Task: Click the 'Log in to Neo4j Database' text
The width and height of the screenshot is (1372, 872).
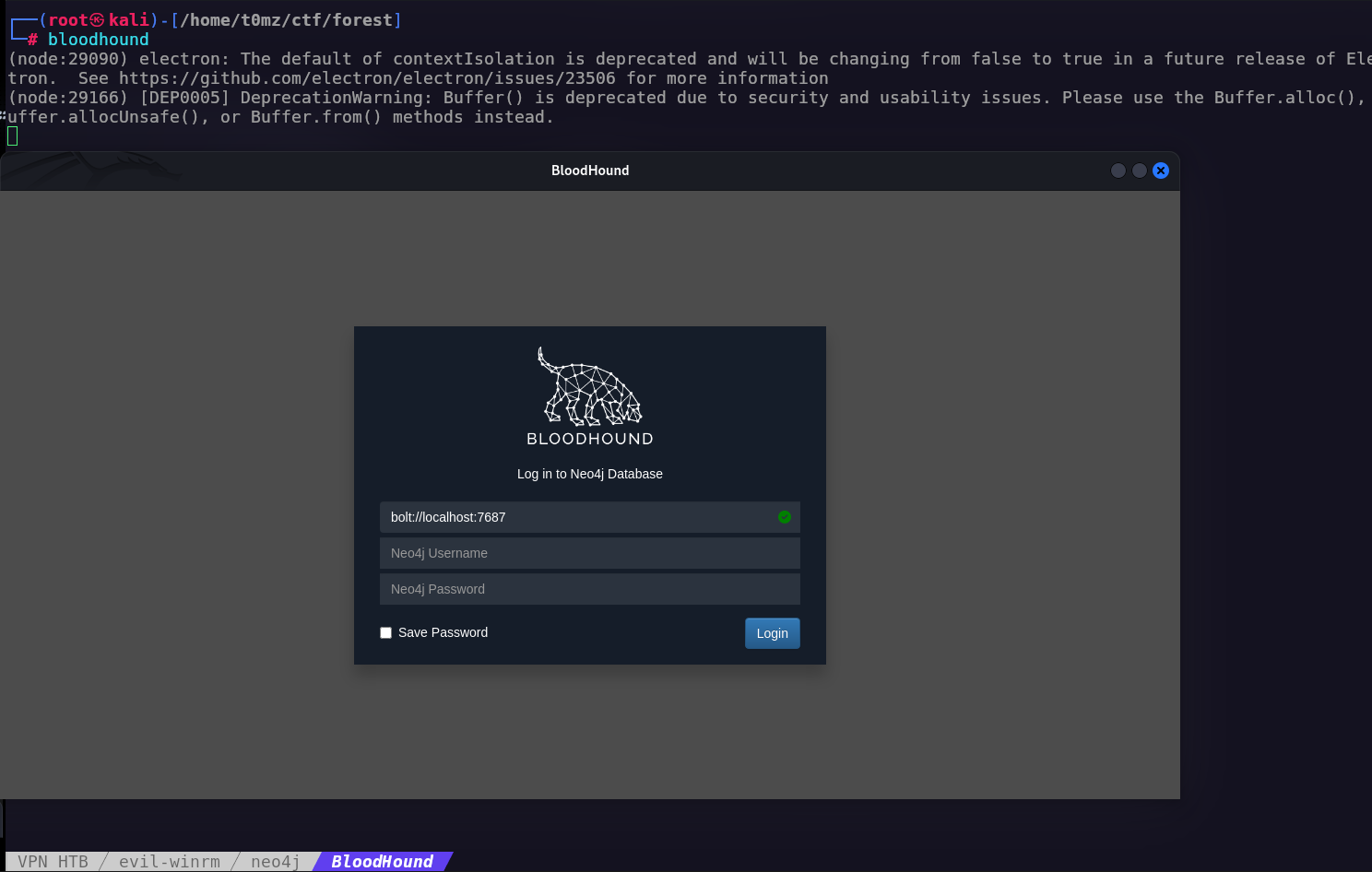Action: [x=590, y=474]
